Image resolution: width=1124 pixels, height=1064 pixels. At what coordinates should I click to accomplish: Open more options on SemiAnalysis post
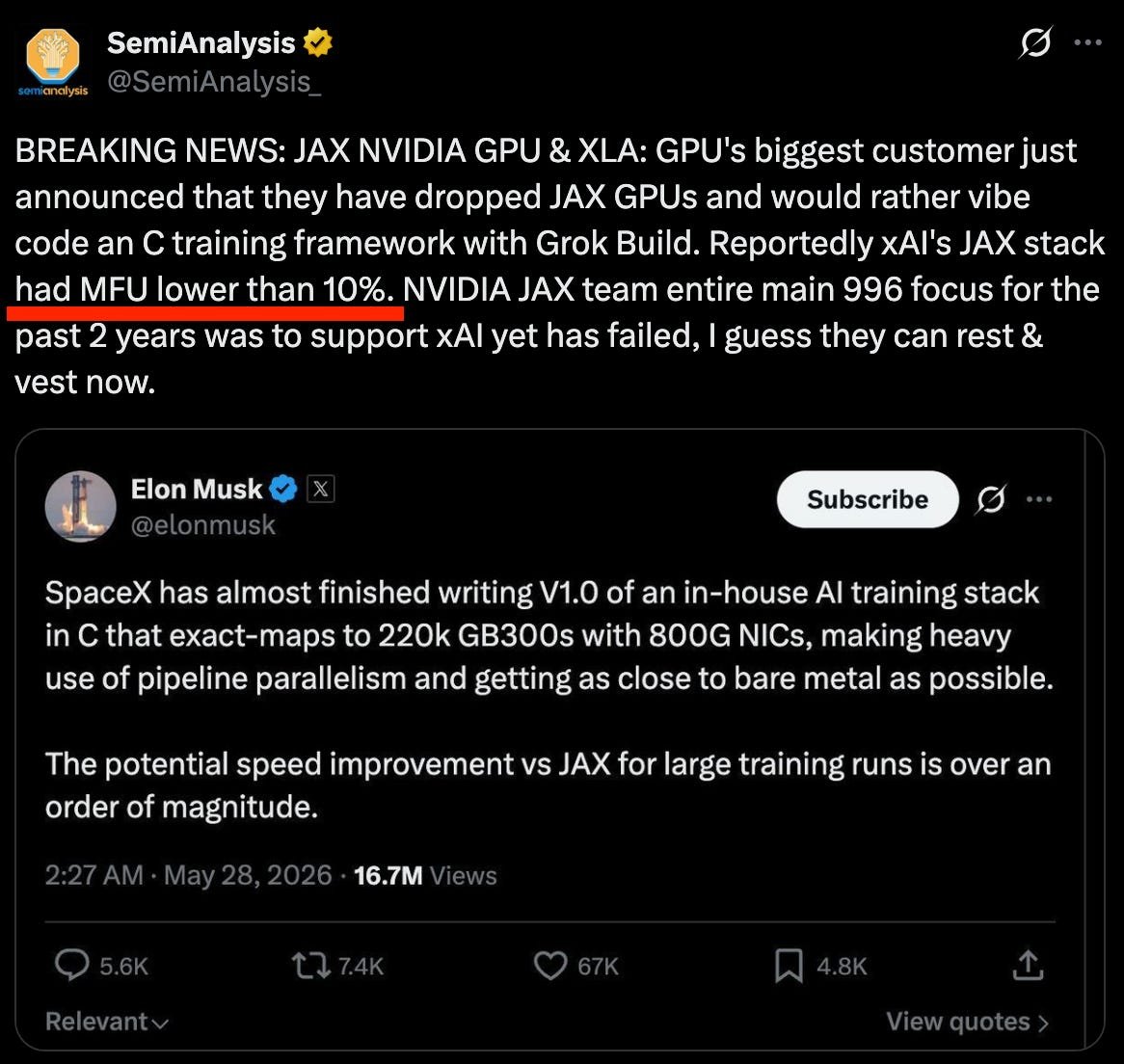[x=1087, y=43]
